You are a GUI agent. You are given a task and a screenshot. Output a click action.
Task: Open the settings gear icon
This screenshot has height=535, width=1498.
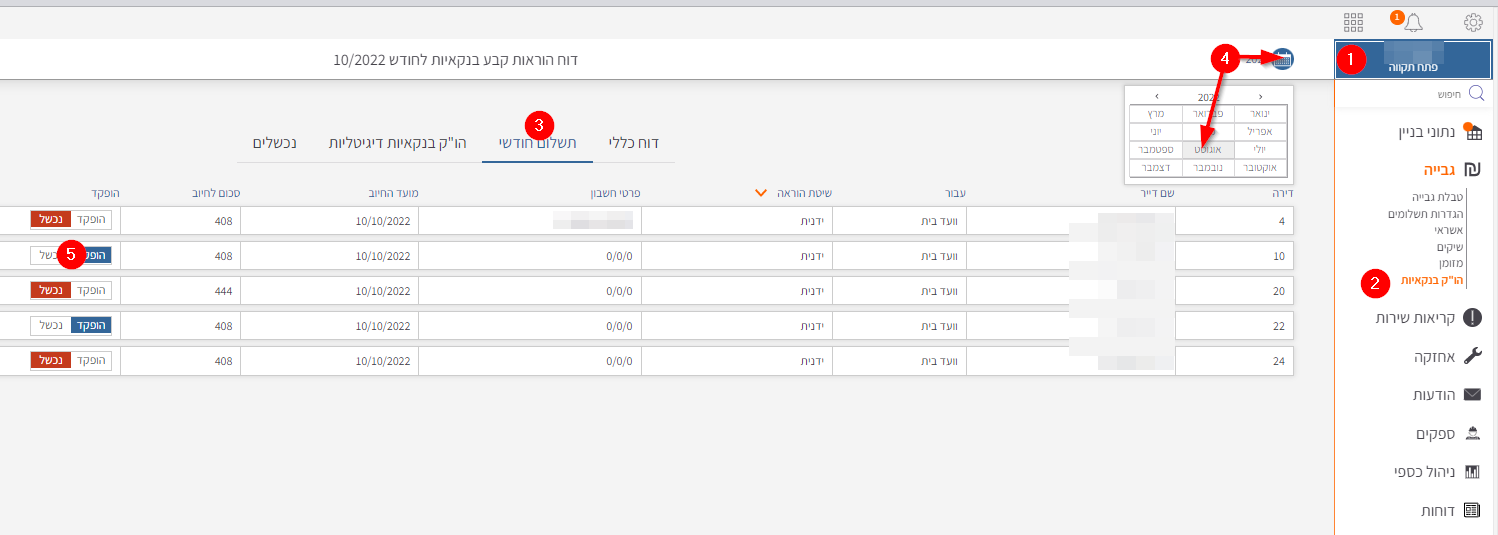pyautogui.click(x=1473, y=22)
